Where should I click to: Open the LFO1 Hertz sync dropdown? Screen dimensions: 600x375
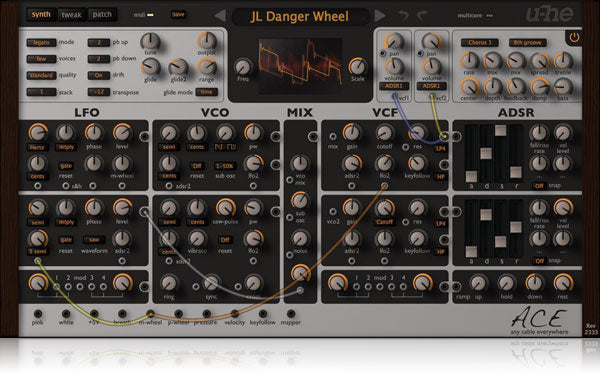(37, 147)
